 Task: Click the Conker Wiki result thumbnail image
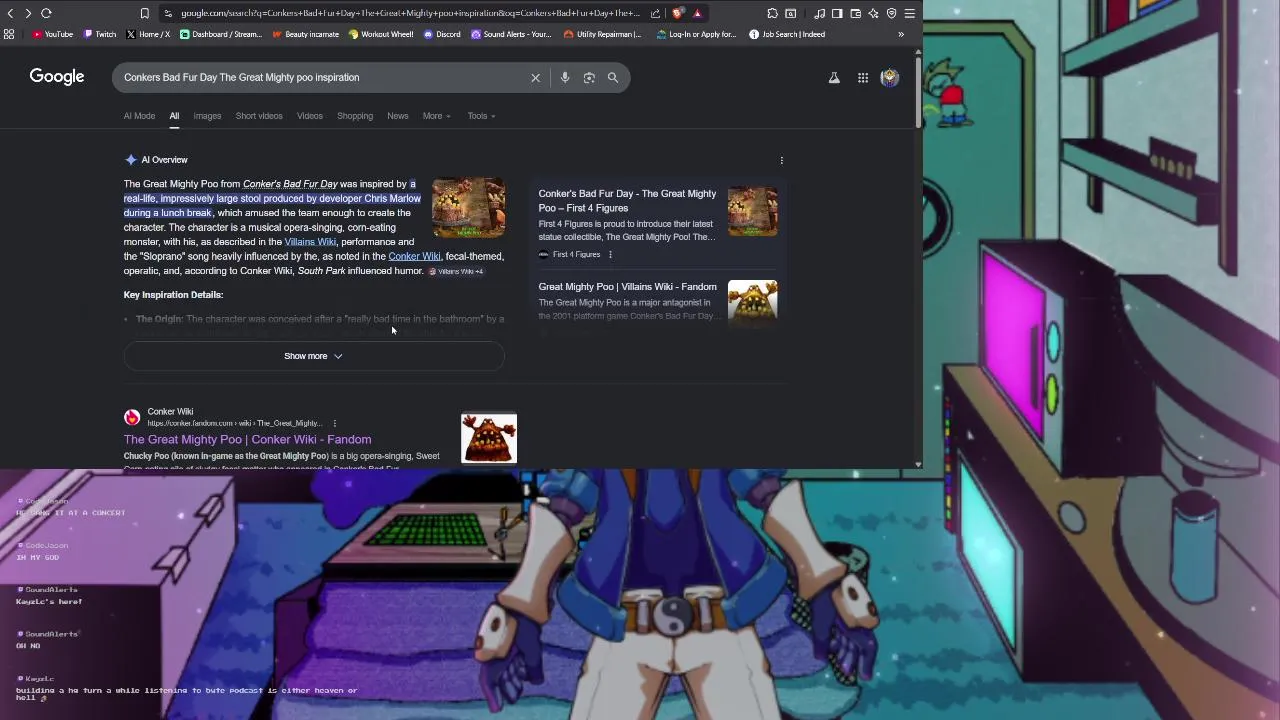[489, 439]
